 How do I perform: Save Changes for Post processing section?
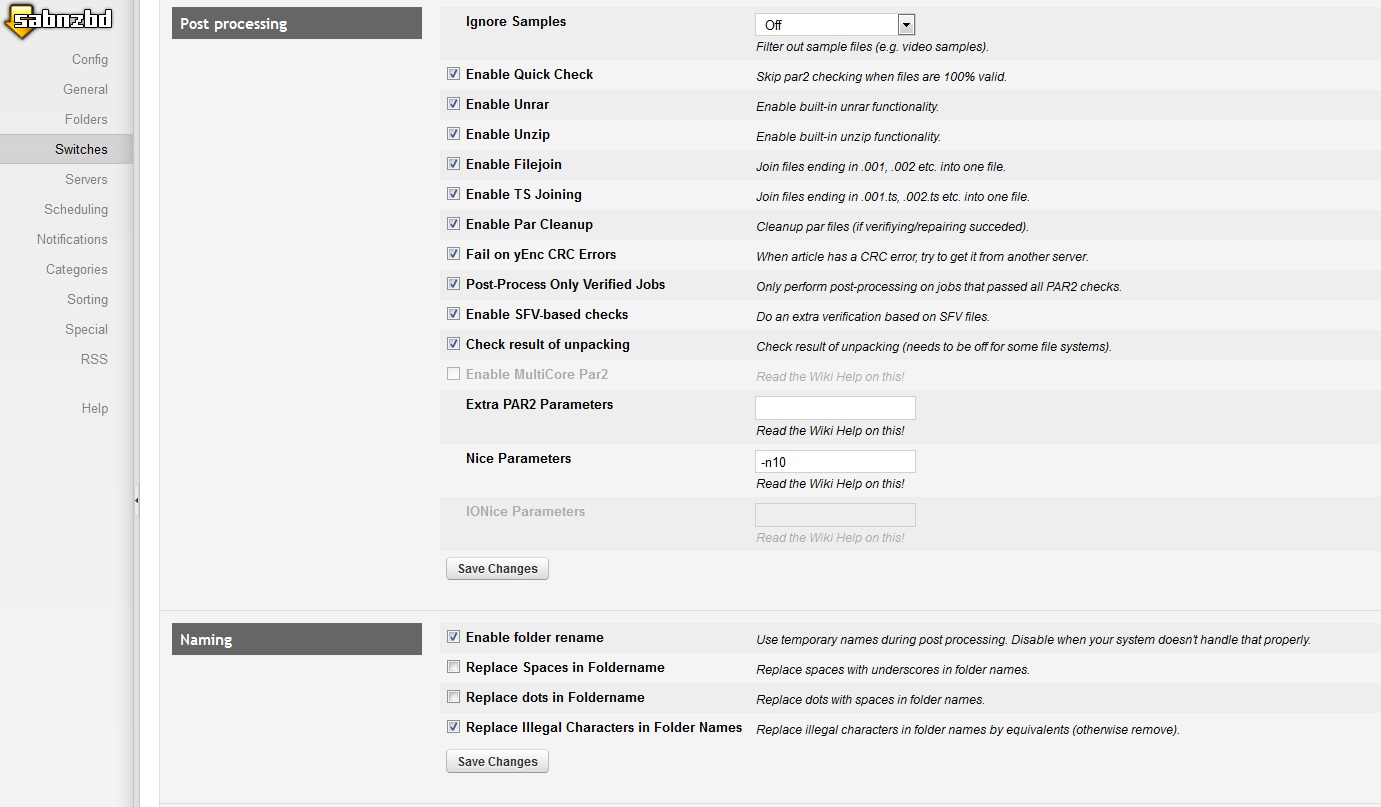[497, 569]
